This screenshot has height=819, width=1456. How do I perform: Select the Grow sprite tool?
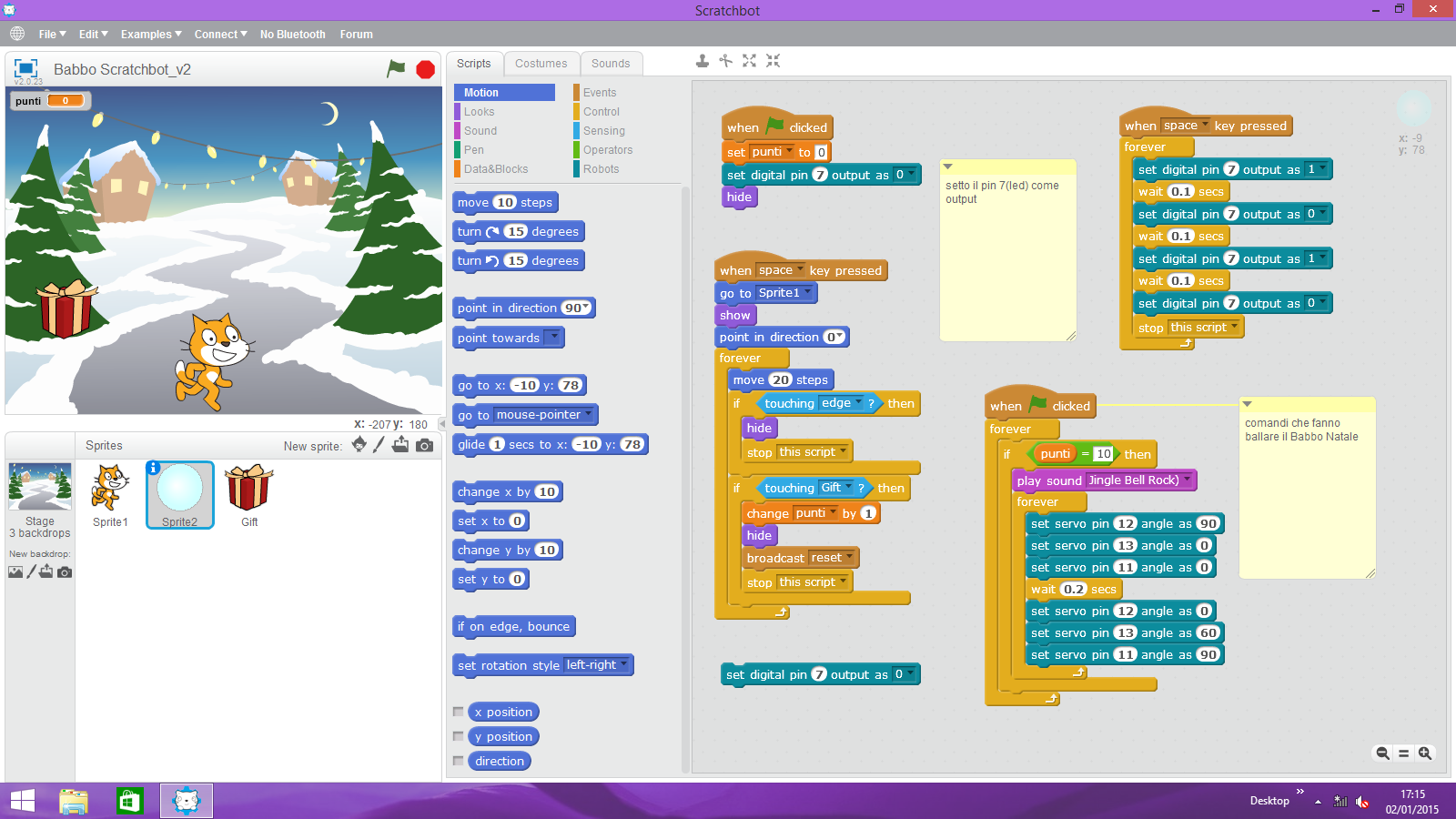(x=749, y=61)
